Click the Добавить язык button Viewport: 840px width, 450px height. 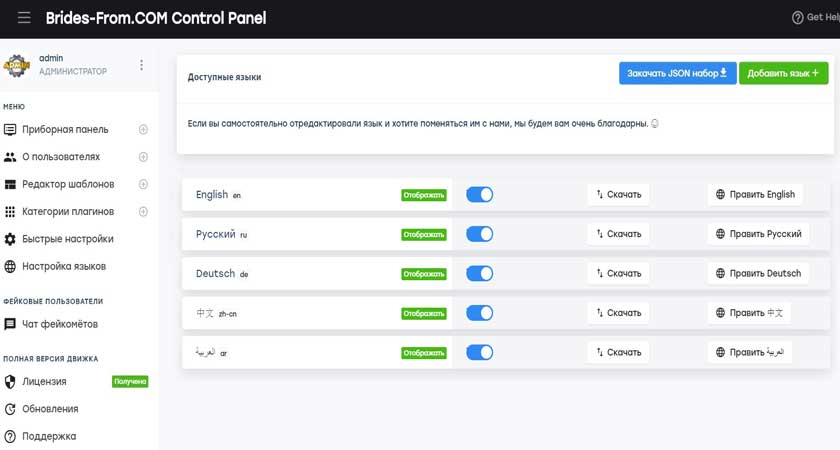pyautogui.click(x=783, y=73)
